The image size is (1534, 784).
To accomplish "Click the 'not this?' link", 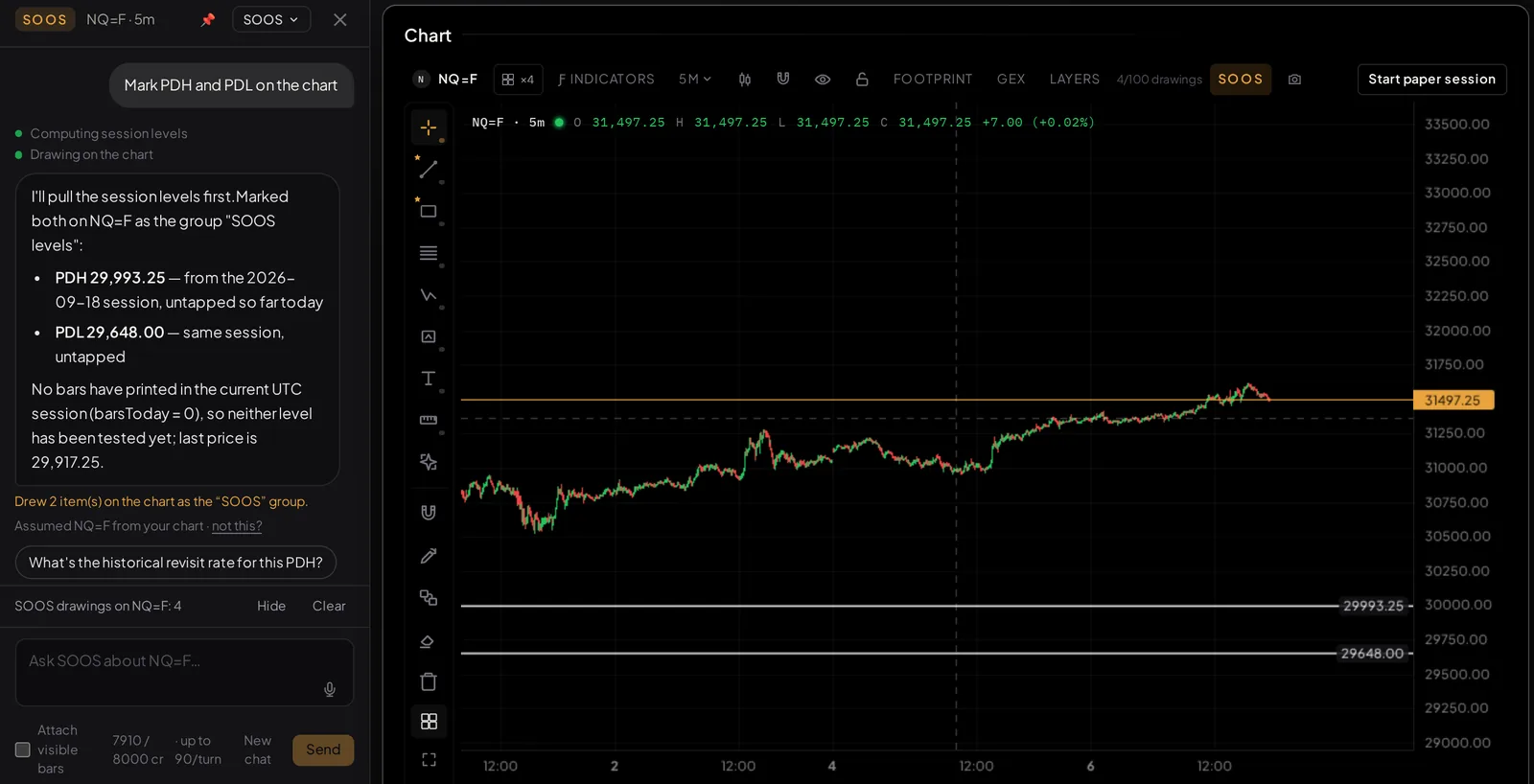I will [237, 526].
